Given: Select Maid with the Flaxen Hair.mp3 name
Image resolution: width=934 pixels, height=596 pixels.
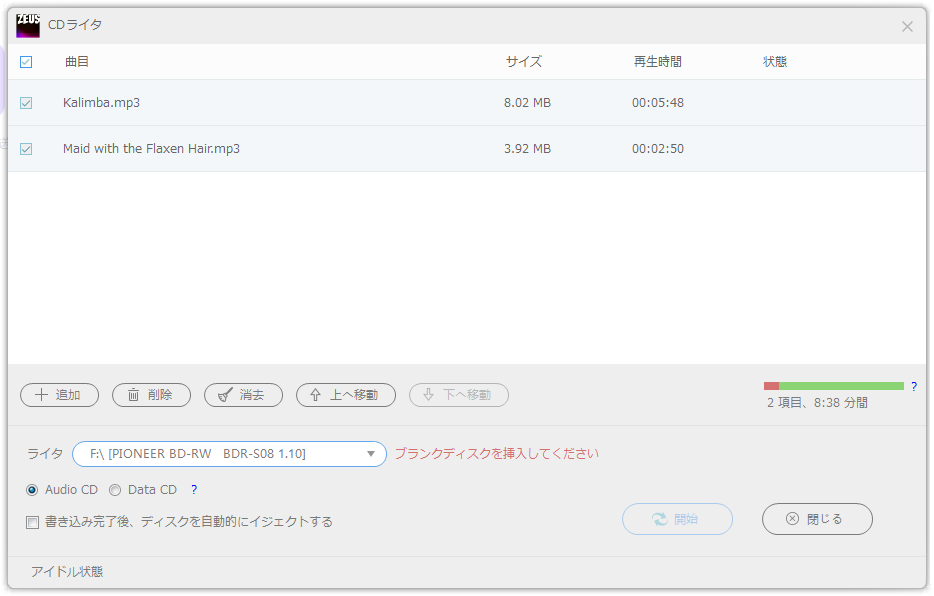Looking at the screenshot, I should point(151,148).
